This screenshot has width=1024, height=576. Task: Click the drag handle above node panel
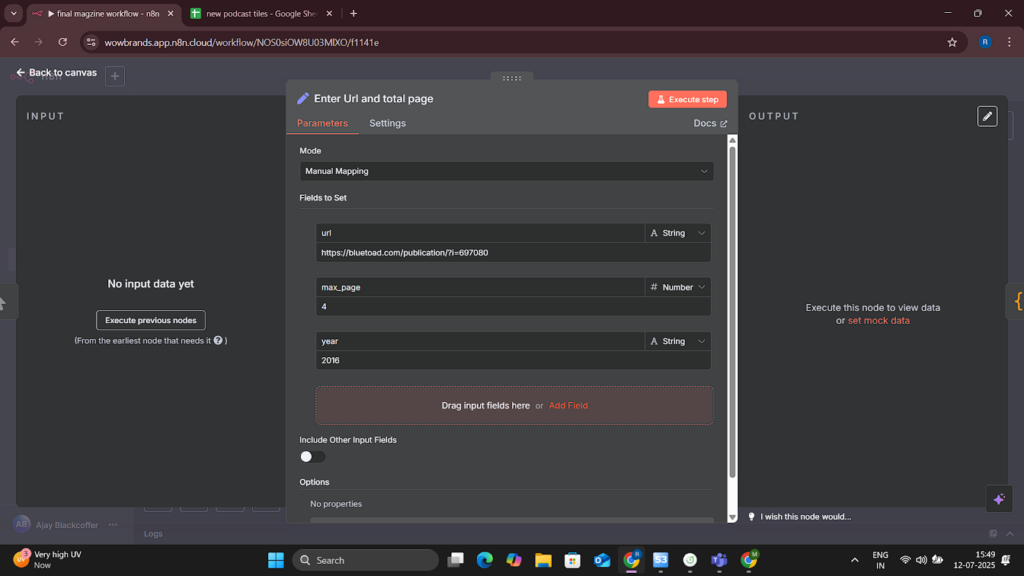pos(512,78)
